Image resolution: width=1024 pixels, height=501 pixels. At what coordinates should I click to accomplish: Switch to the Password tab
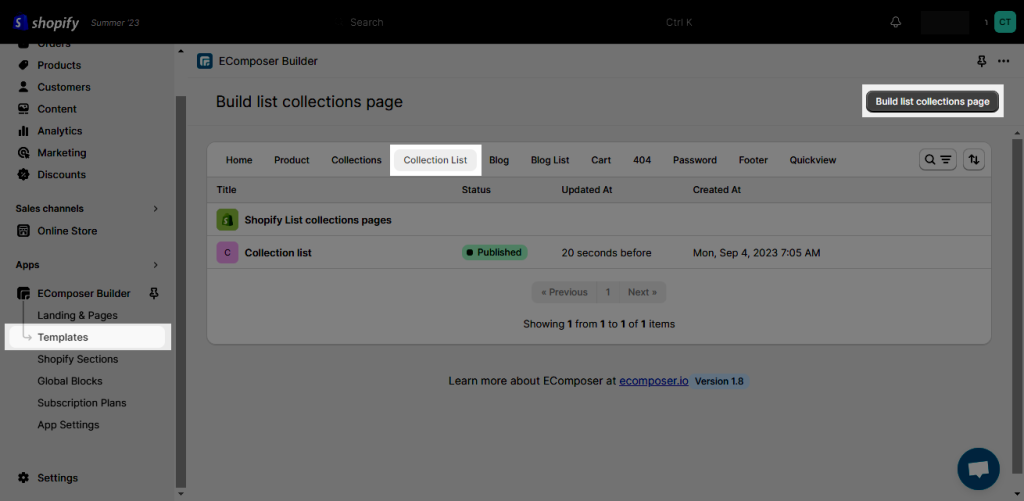[695, 160]
